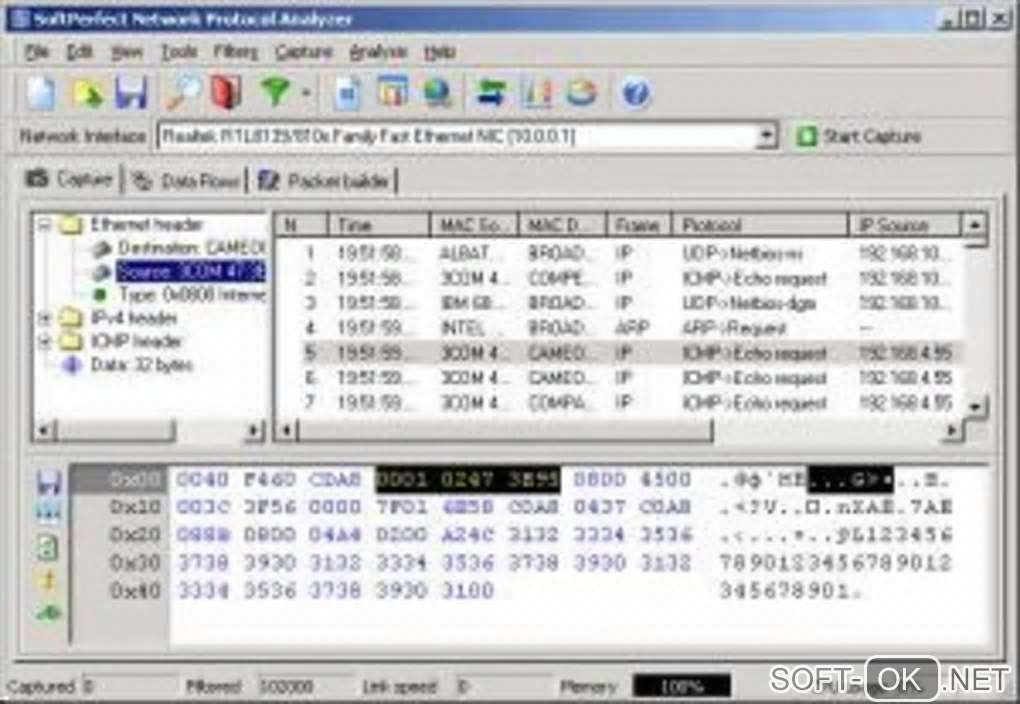Image resolution: width=1020 pixels, height=704 pixels.
Task: Click the highlighted hex bytes 0001 0247 3E95
Action: coord(468,480)
